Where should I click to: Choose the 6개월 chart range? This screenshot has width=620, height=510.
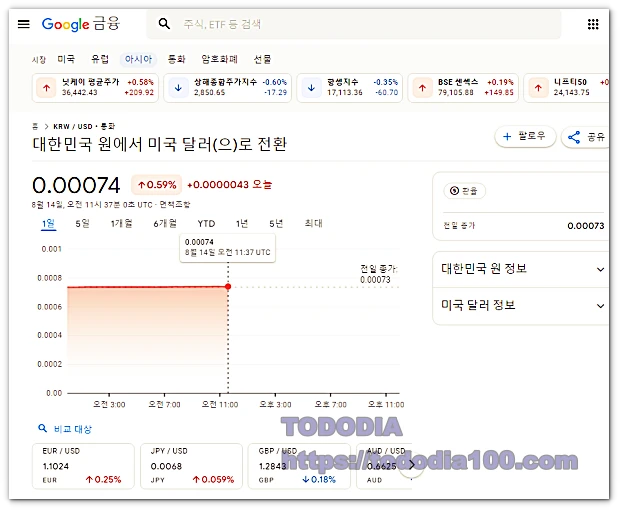click(x=165, y=224)
